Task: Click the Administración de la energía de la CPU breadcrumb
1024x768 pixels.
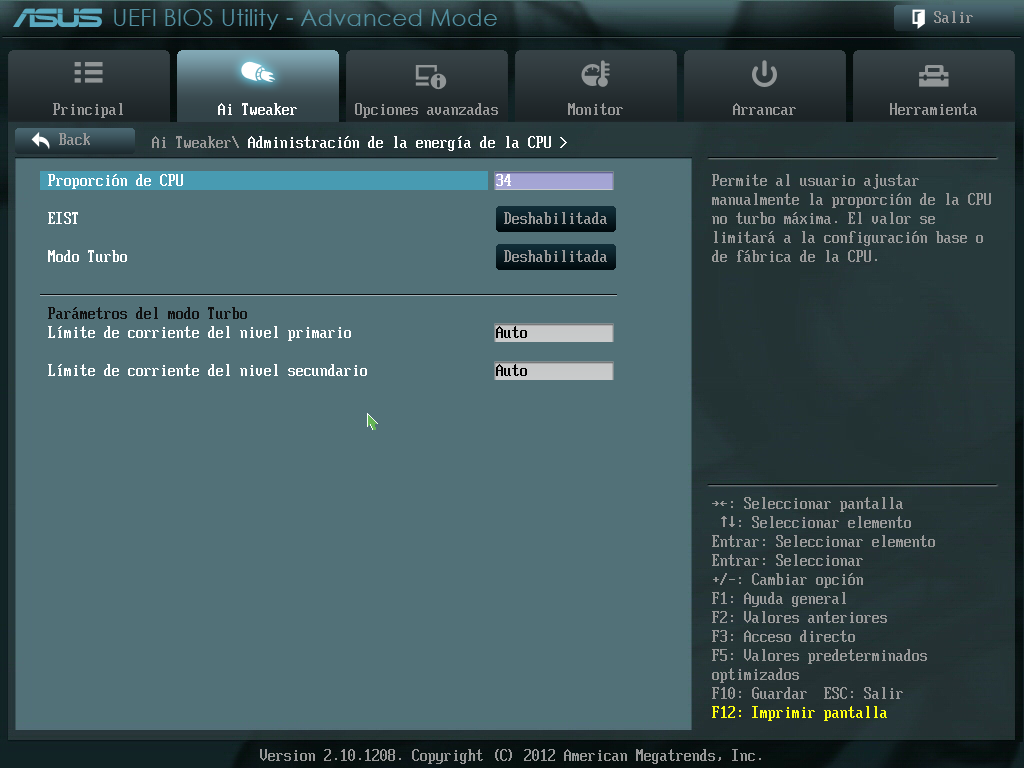Action: (x=399, y=142)
